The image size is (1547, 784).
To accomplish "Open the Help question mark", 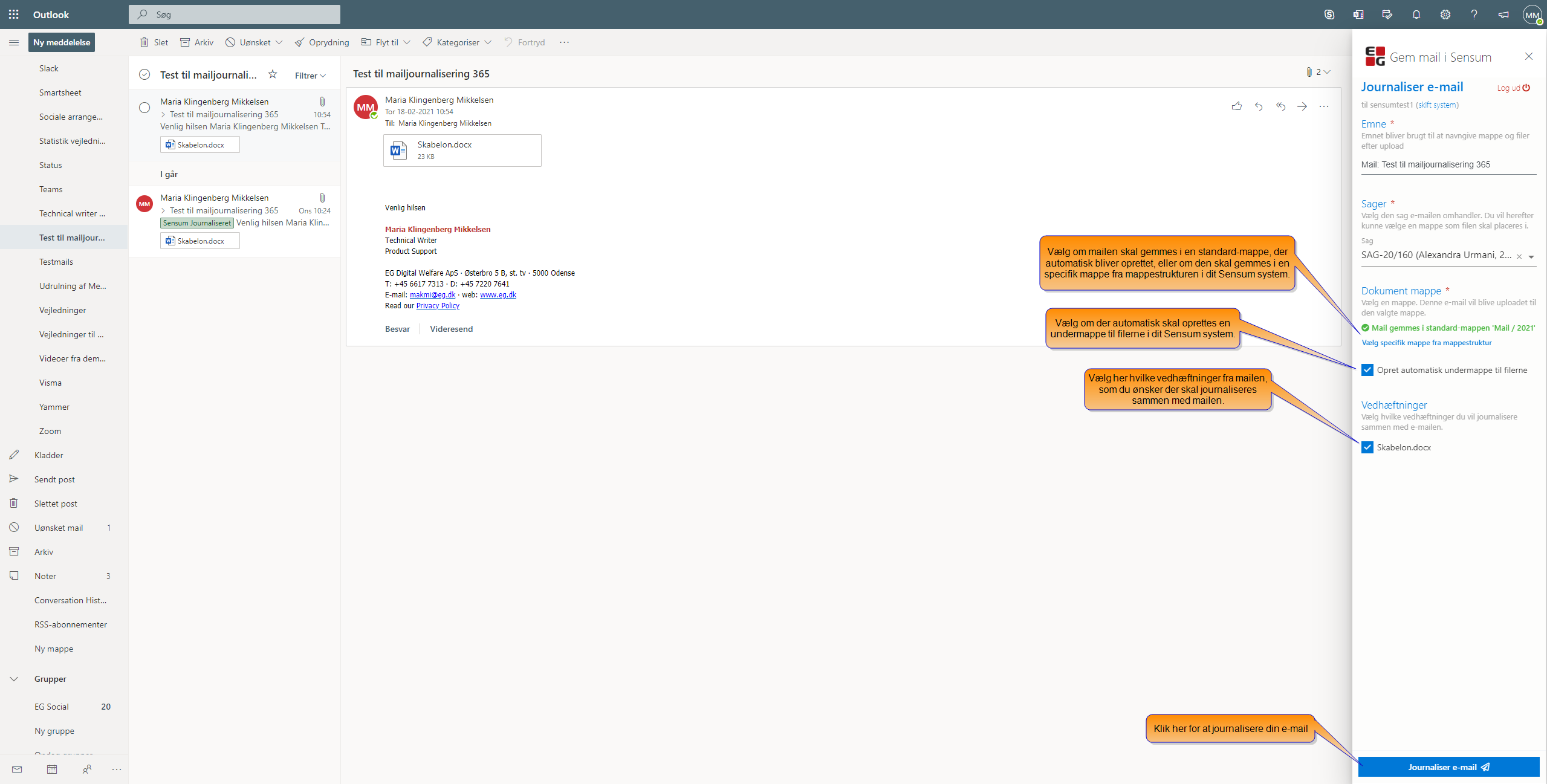I will [1474, 15].
